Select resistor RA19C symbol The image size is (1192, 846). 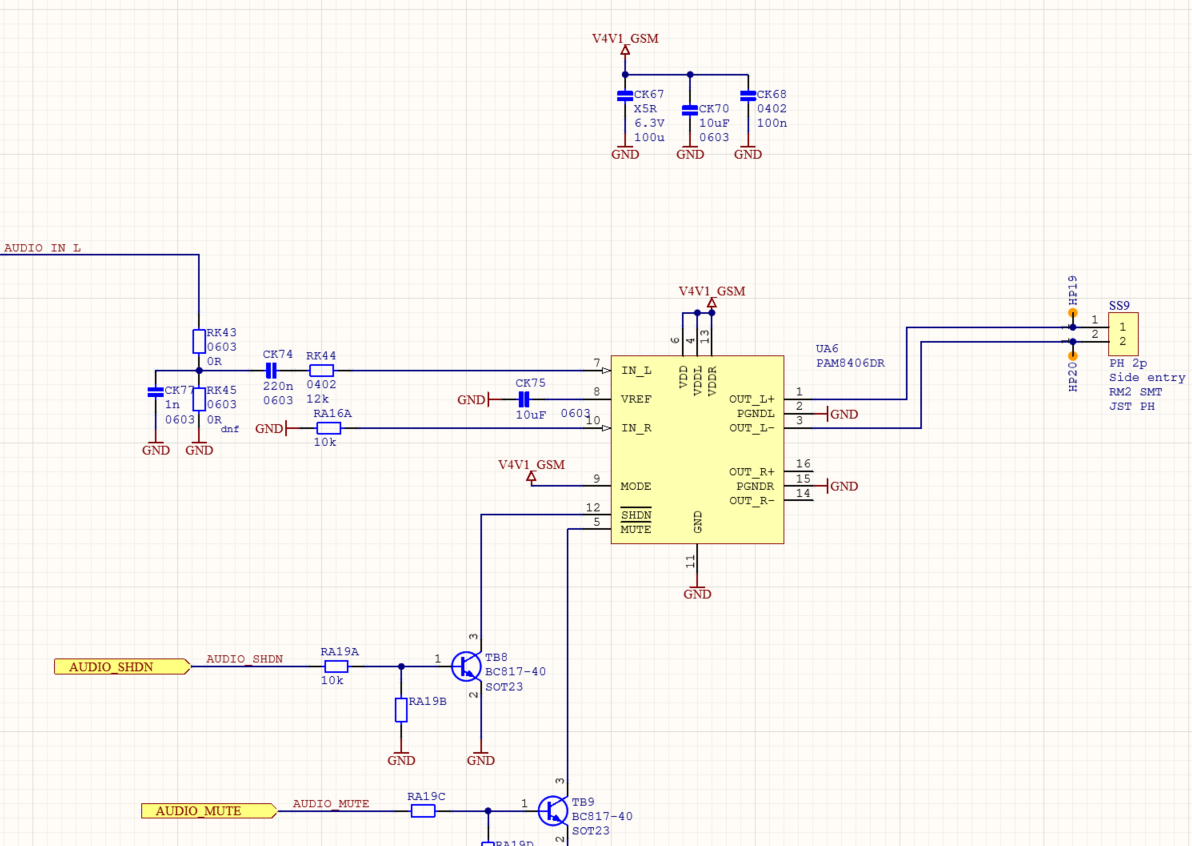coord(423,811)
